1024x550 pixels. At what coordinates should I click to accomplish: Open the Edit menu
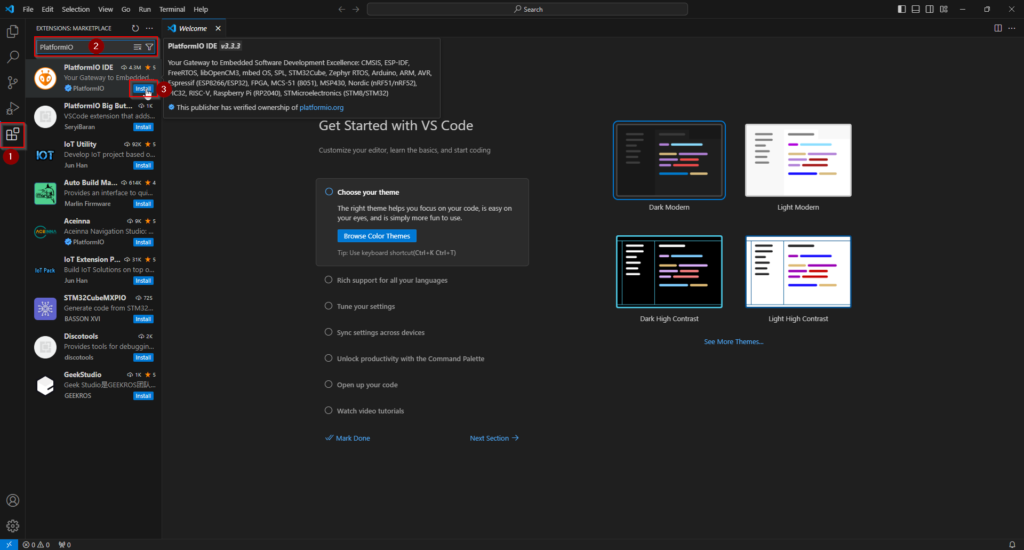click(x=48, y=9)
